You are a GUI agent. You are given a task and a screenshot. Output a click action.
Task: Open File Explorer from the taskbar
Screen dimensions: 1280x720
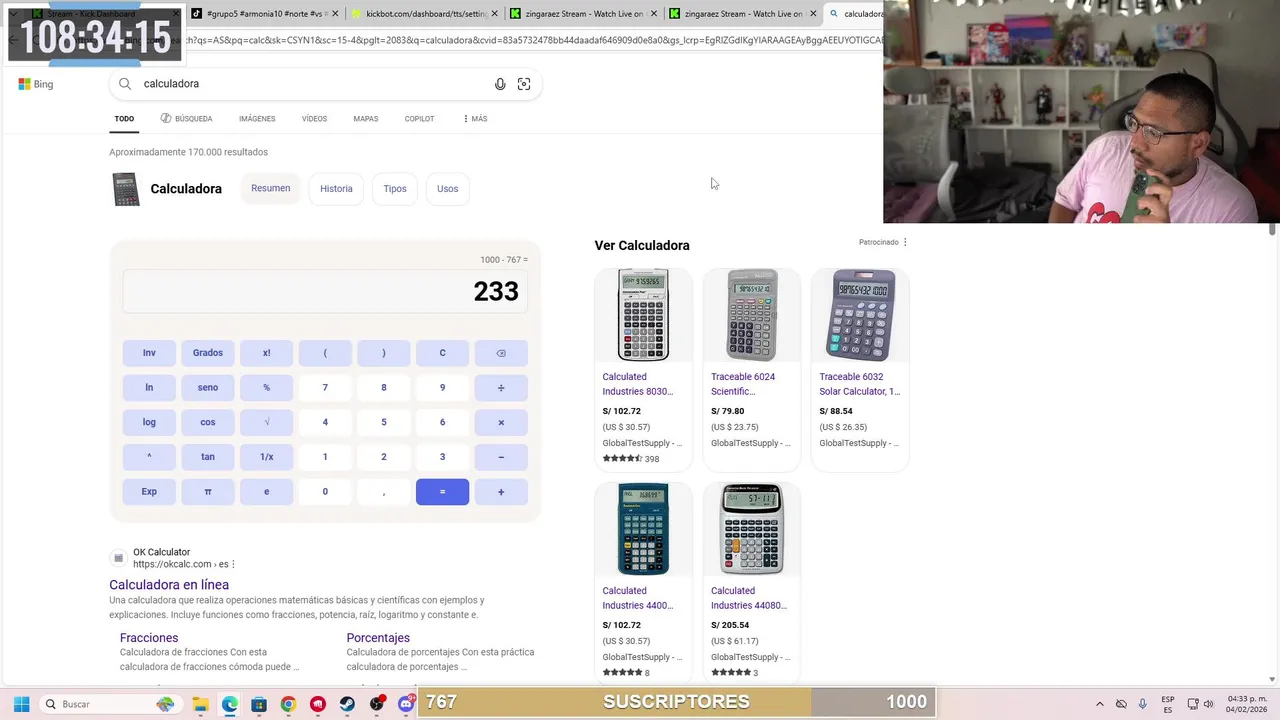point(200,704)
